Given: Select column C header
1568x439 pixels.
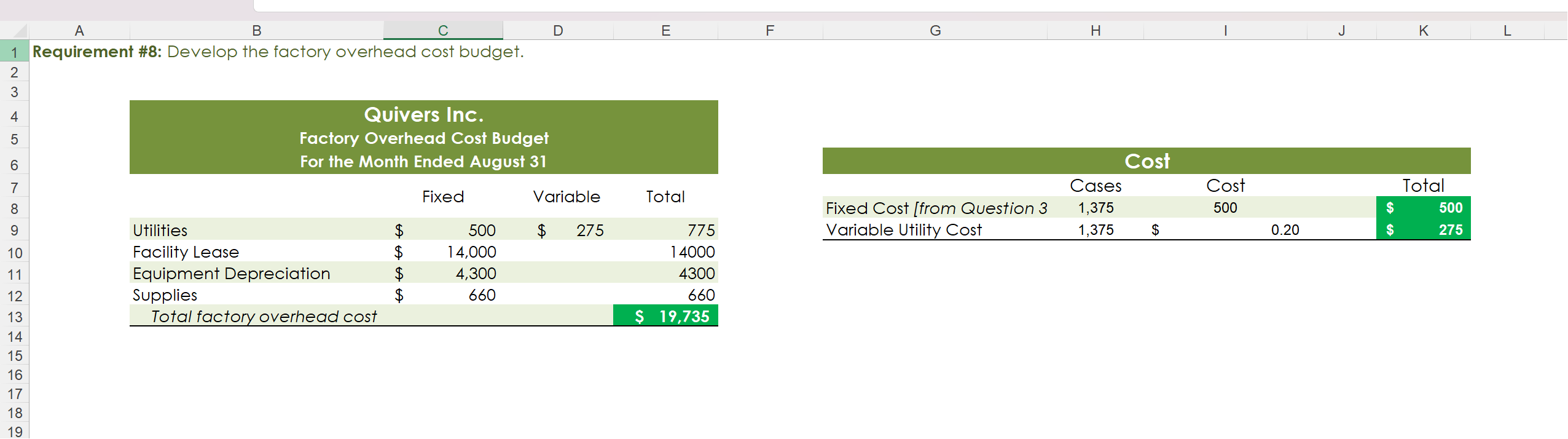Looking at the screenshot, I should 443,31.
